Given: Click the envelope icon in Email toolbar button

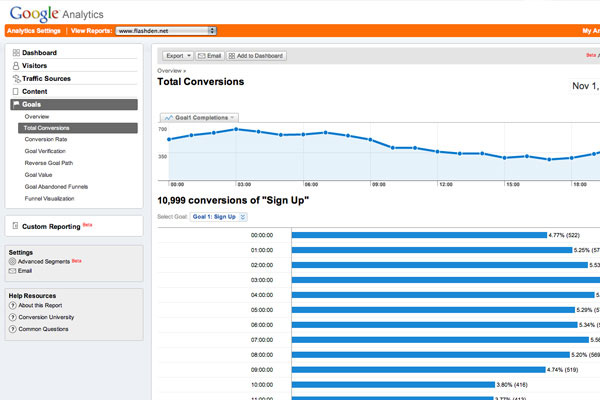Looking at the screenshot, I should click(x=202, y=56).
